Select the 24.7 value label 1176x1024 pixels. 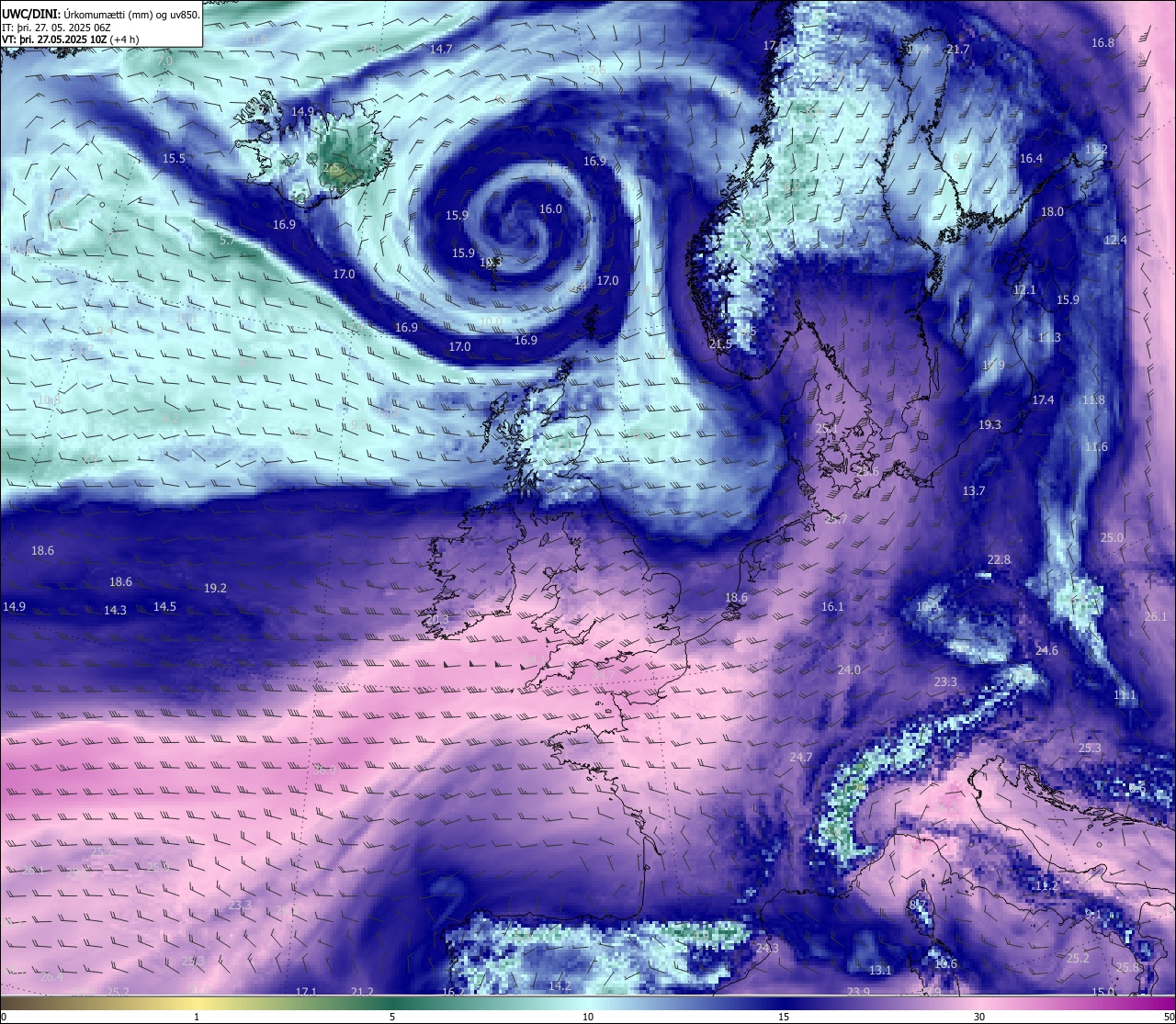[801, 758]
